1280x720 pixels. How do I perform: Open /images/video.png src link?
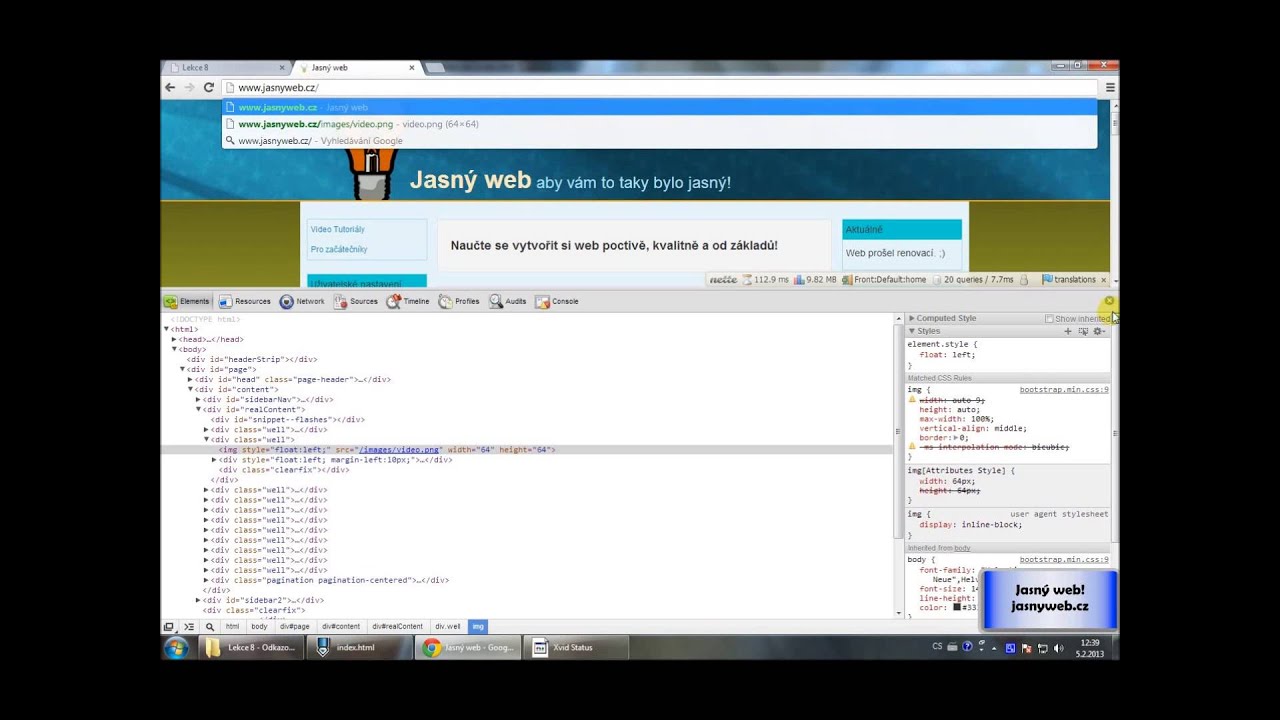coord(399,450)
